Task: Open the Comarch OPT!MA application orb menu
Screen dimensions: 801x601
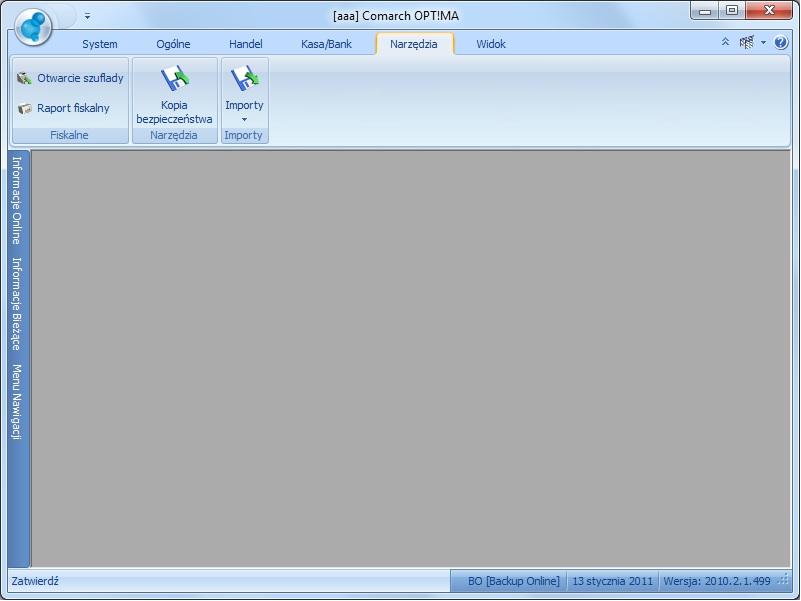Action: pos(33,26)
